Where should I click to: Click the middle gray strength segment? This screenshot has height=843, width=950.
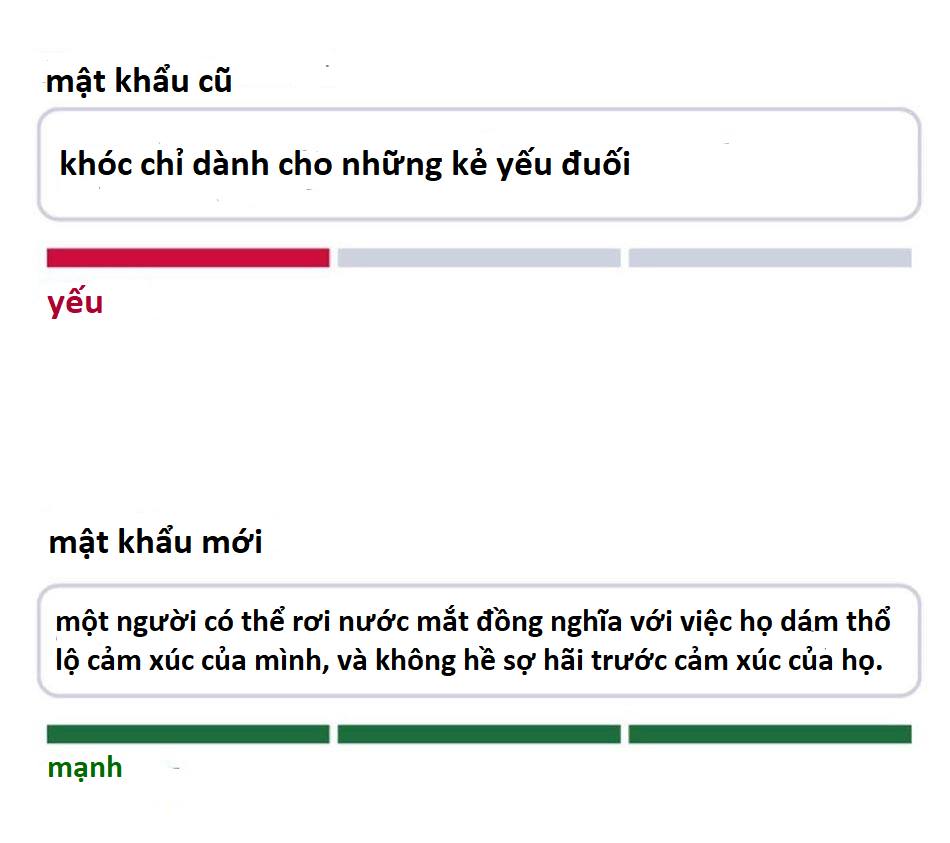point(479,258)
